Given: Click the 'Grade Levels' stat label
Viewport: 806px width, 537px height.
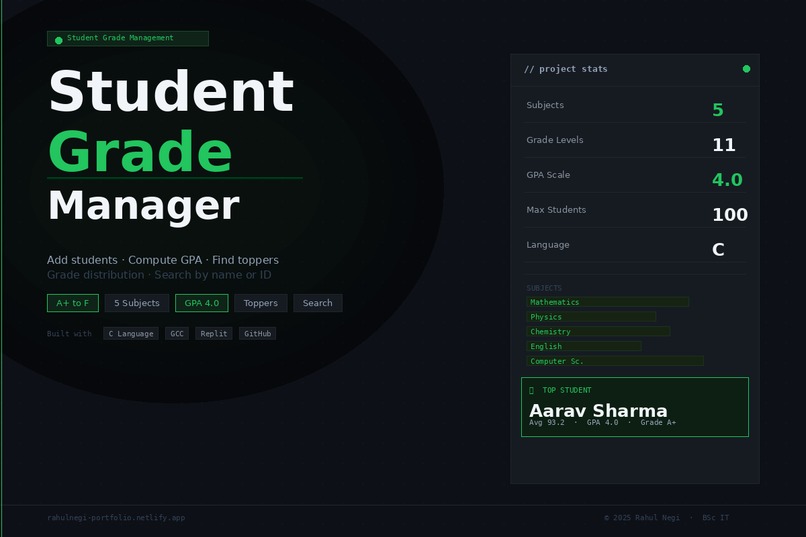Looking at the screenshot, I should [555, 140].
